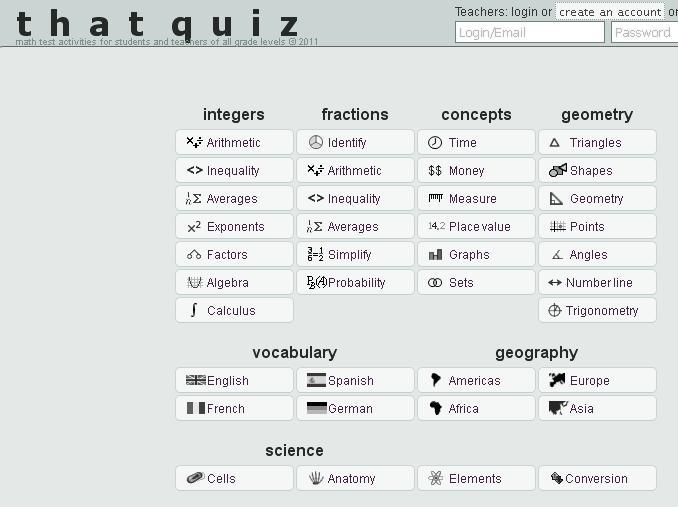
Task: Click the pie icon next to Identify
Action: [316, 143]
